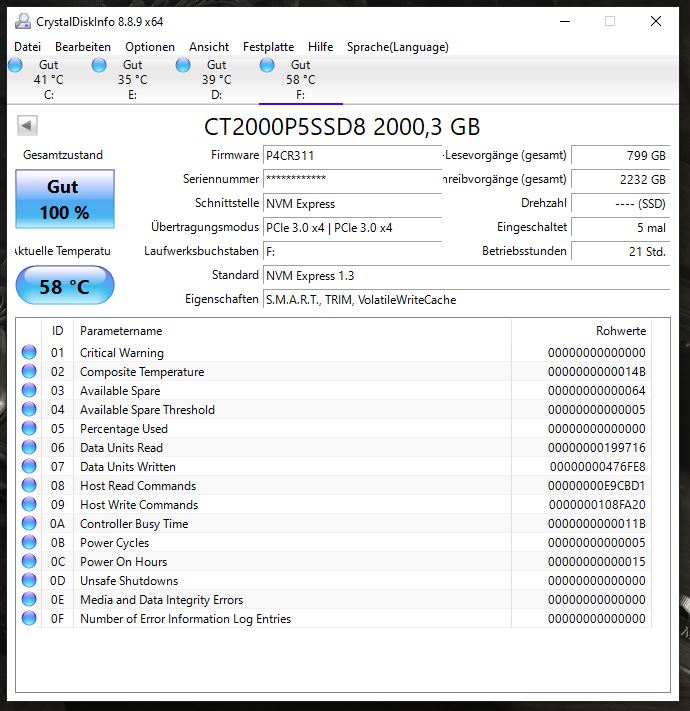Click the masked Seriennummer field

pos(352,179)
